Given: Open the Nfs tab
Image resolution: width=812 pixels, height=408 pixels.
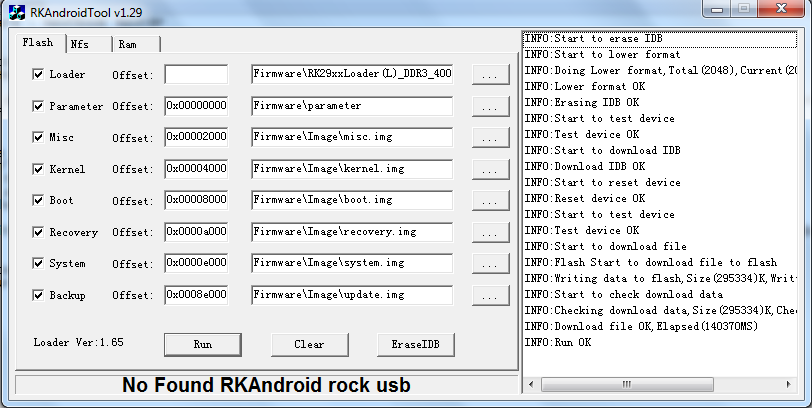Looking at the screenshot, I should (89, 44).
